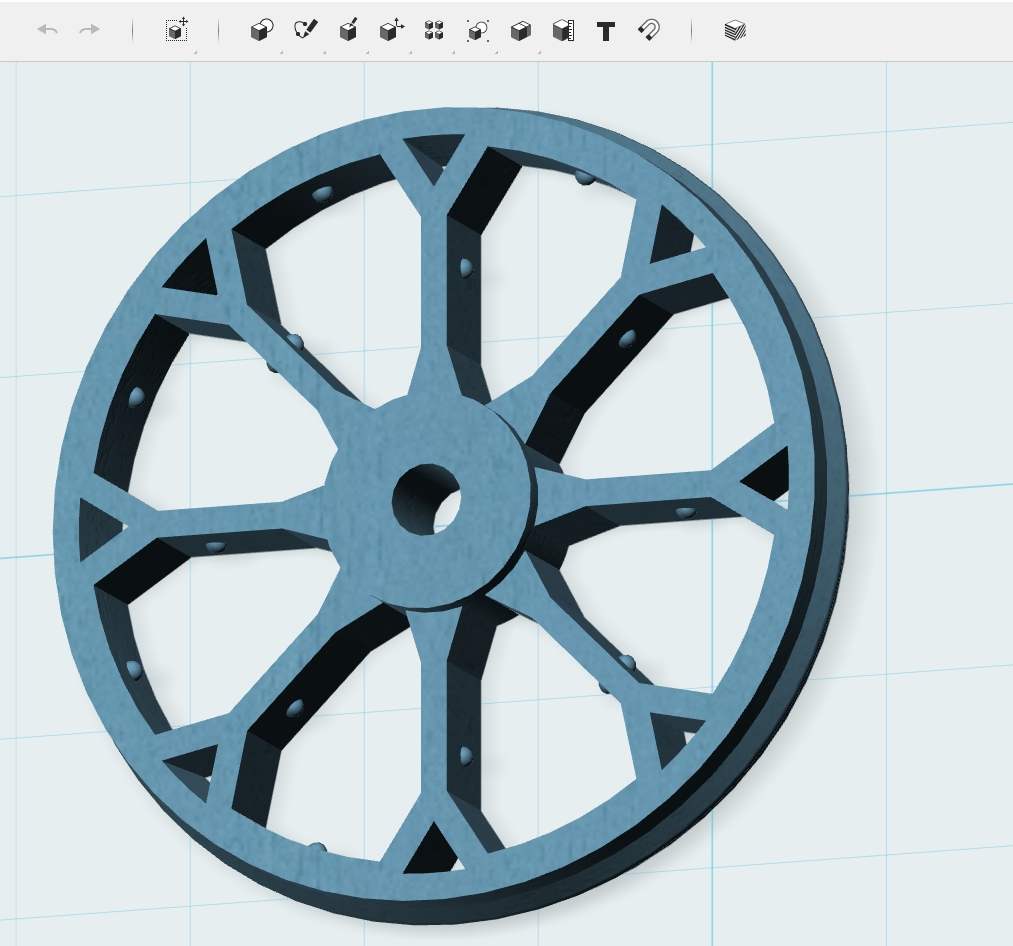Select the Text tool
This screenshot has height=946, width=1013.
[x=605, y=32]
